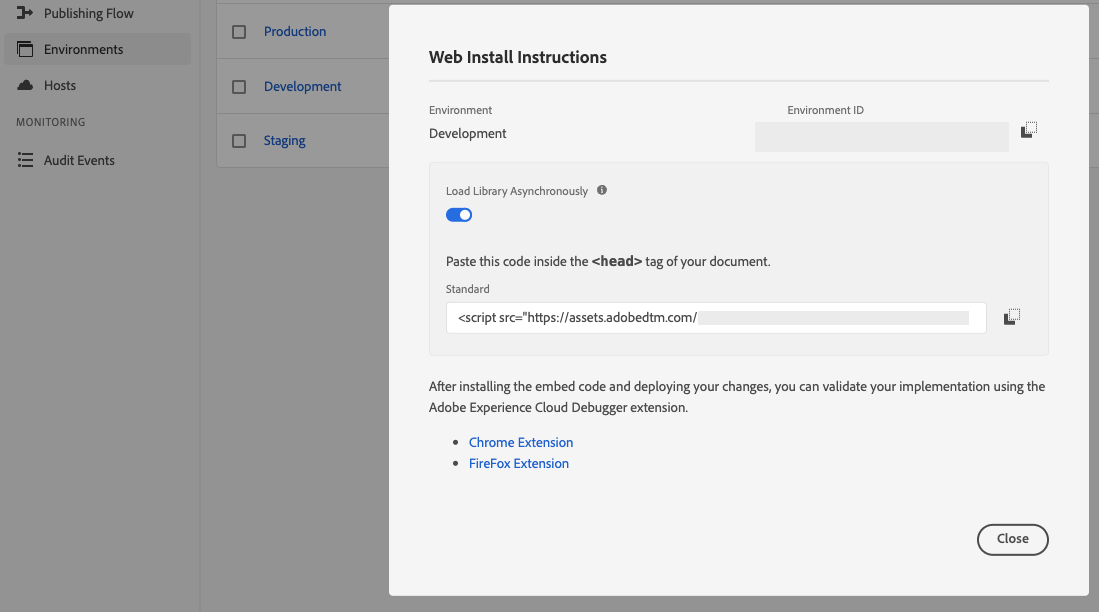Click the Publishing Flow sidebar icon
Viewport: 1099px width, 612px height.
coord(26,13)
